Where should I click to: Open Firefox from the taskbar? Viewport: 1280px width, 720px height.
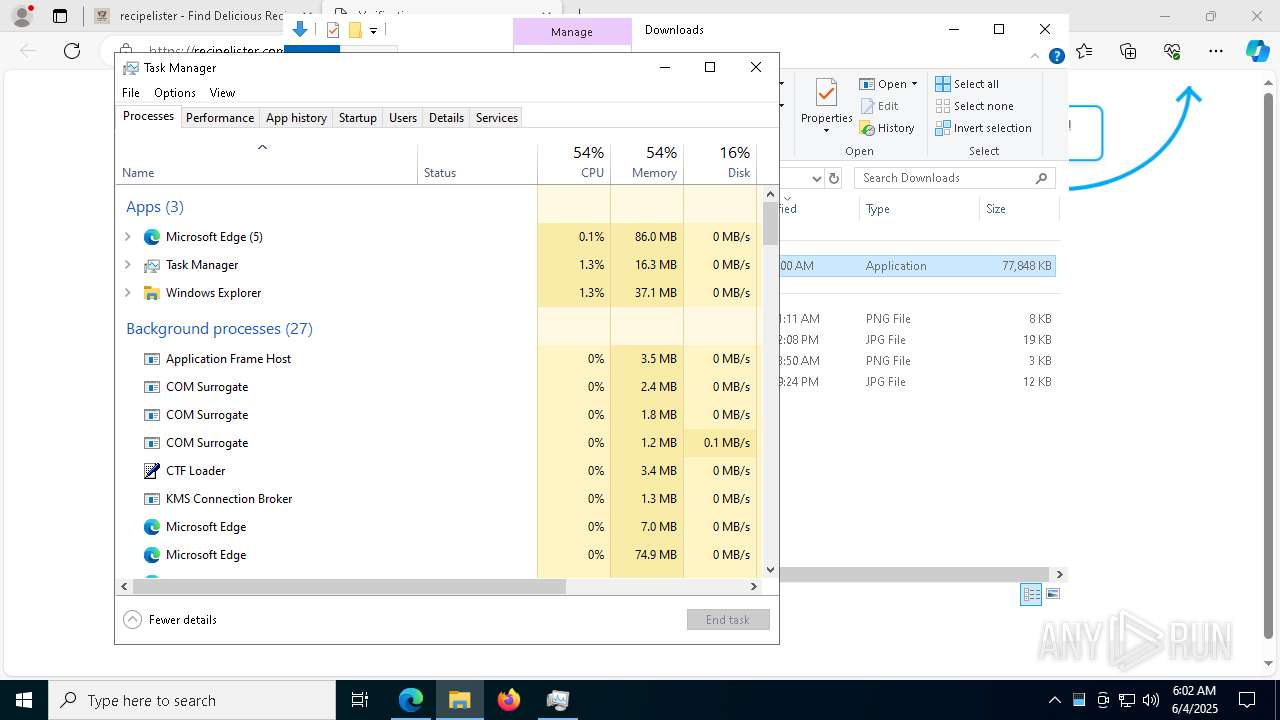tap(509, 700)
